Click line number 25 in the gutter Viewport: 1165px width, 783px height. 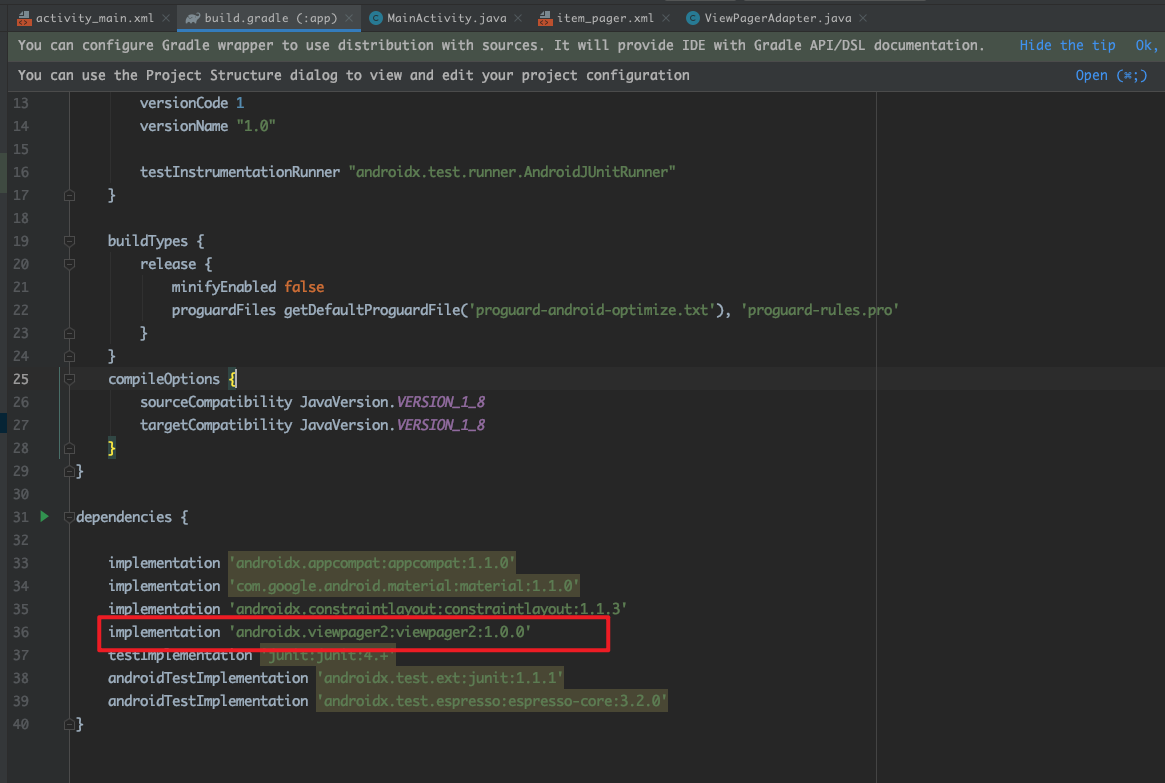coord(21,379)
